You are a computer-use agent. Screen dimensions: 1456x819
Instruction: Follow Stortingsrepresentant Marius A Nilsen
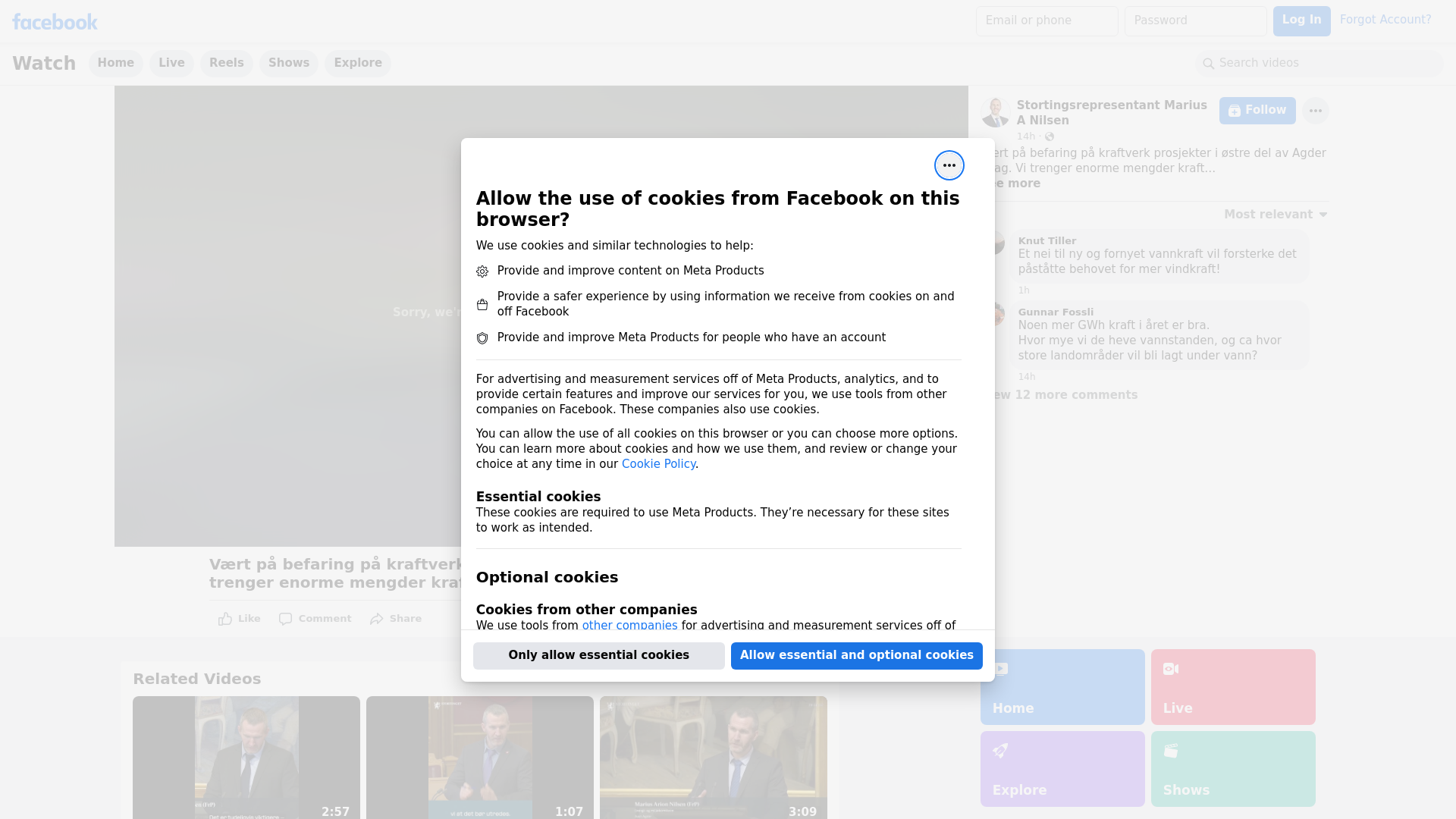(1257, 111)
